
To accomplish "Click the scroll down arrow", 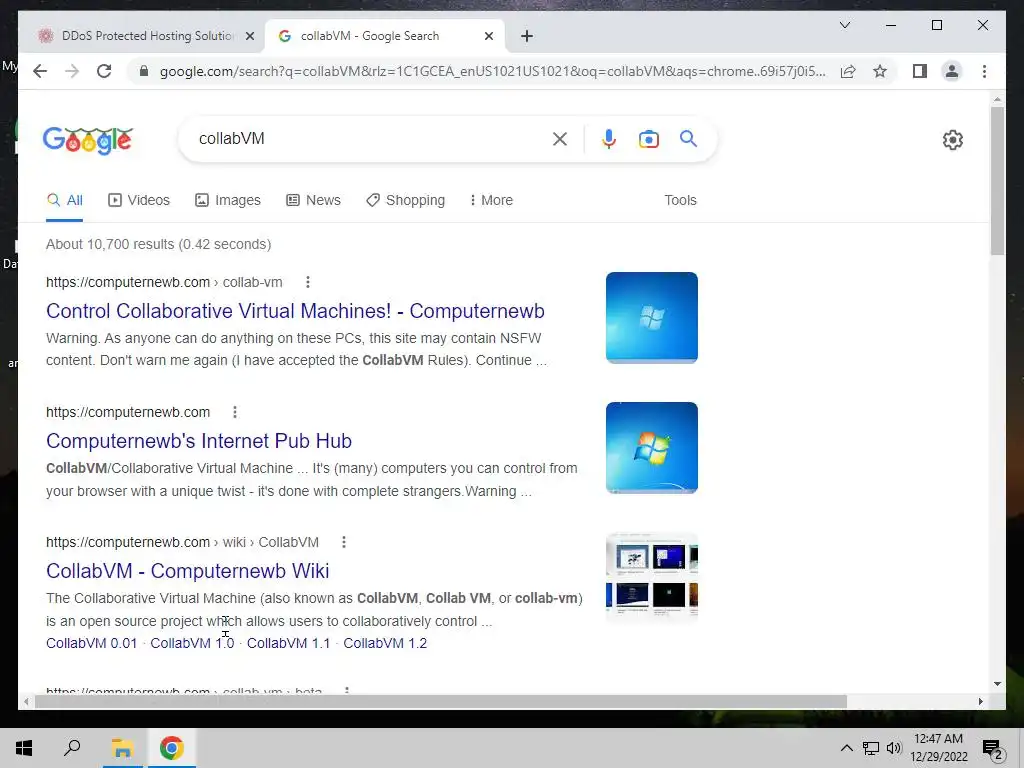I will pos(997,684).
